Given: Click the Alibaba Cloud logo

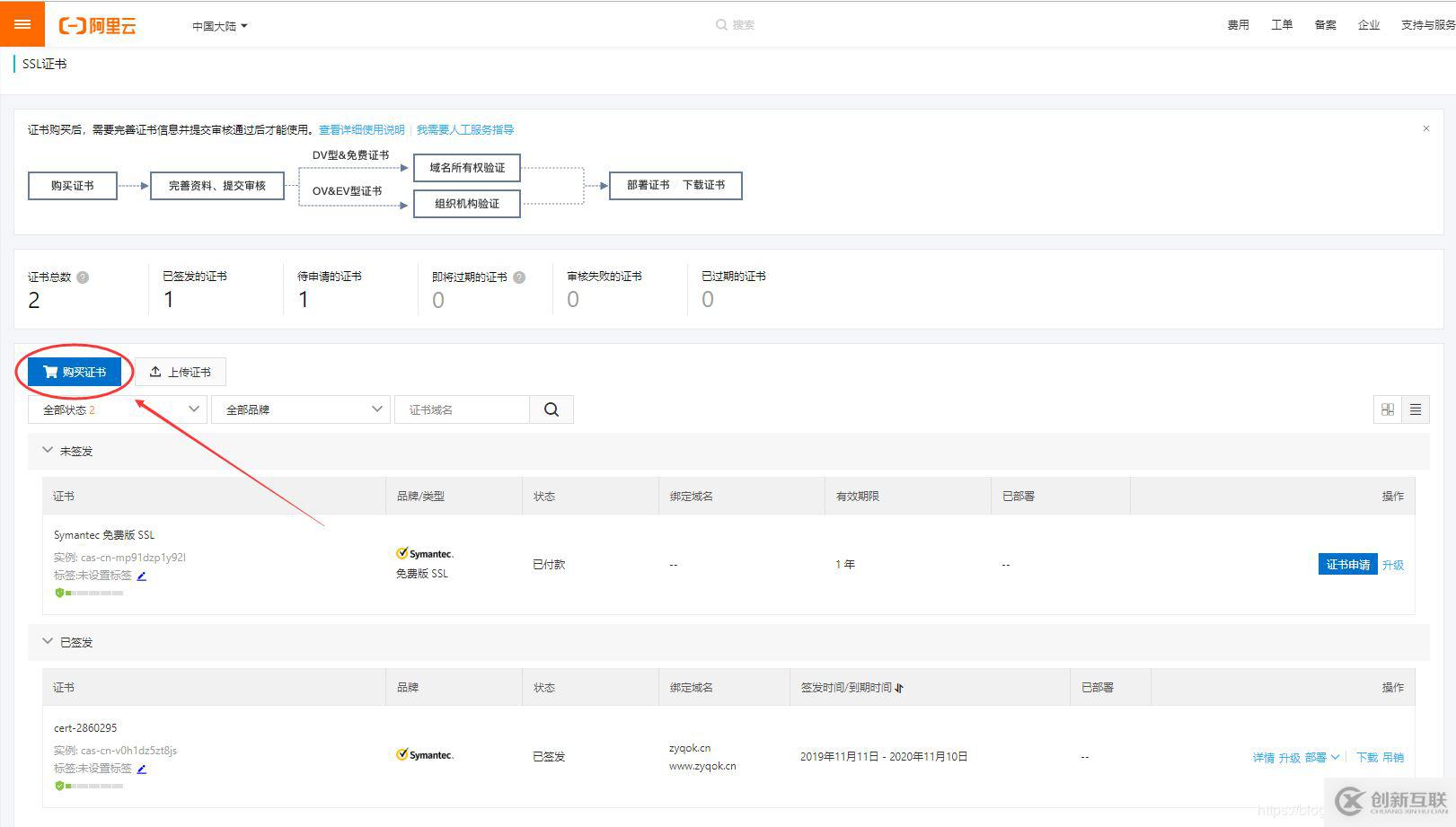Looking at the screenshot, I should click(97, 26).
